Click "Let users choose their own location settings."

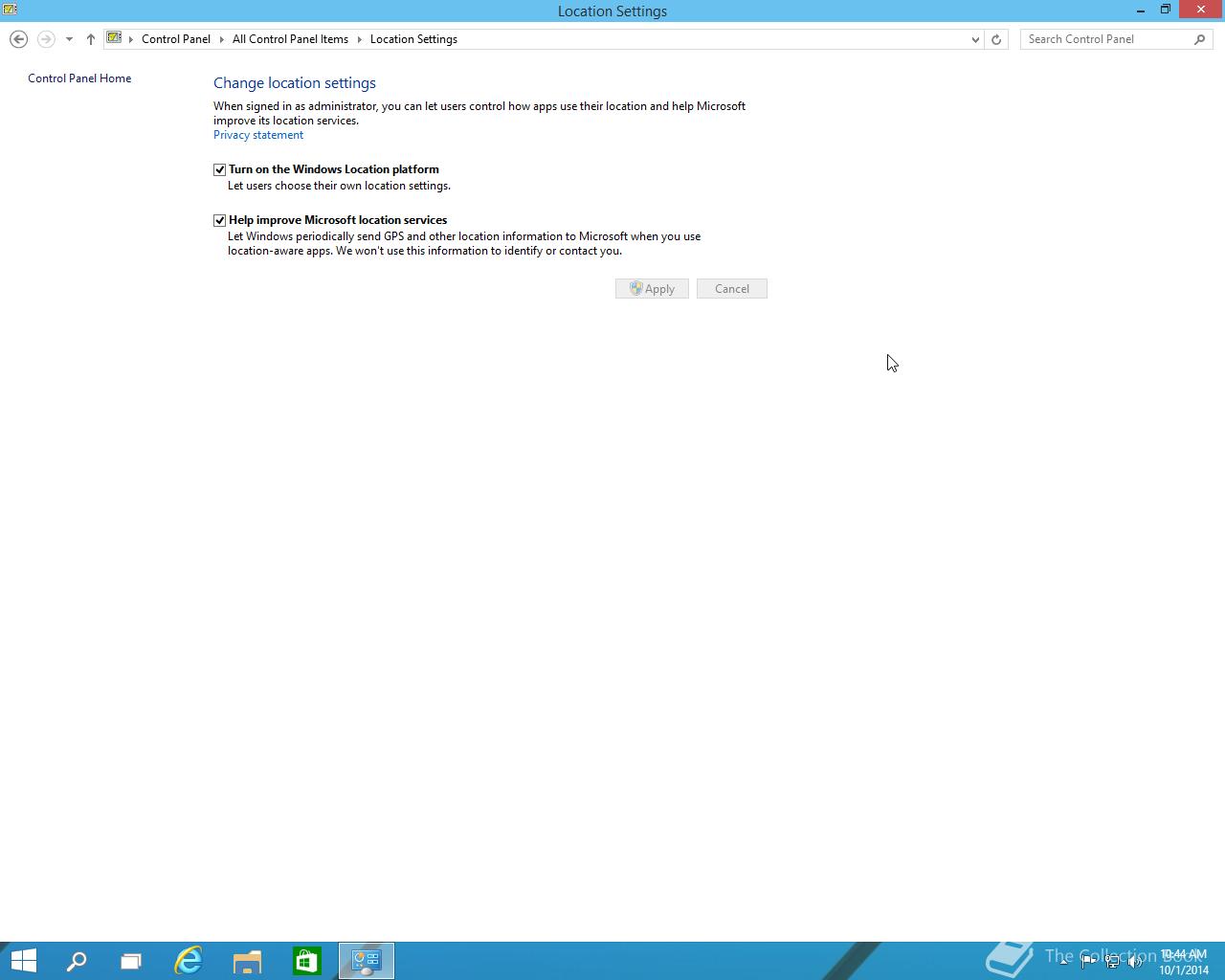click(339, 186)
